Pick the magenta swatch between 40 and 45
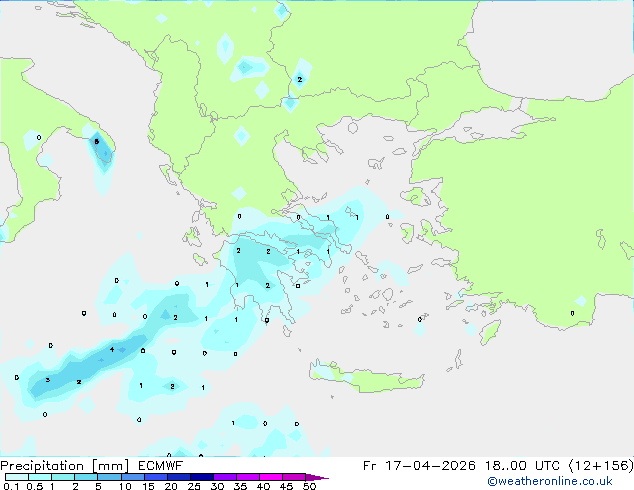 (x=271, y=477)
